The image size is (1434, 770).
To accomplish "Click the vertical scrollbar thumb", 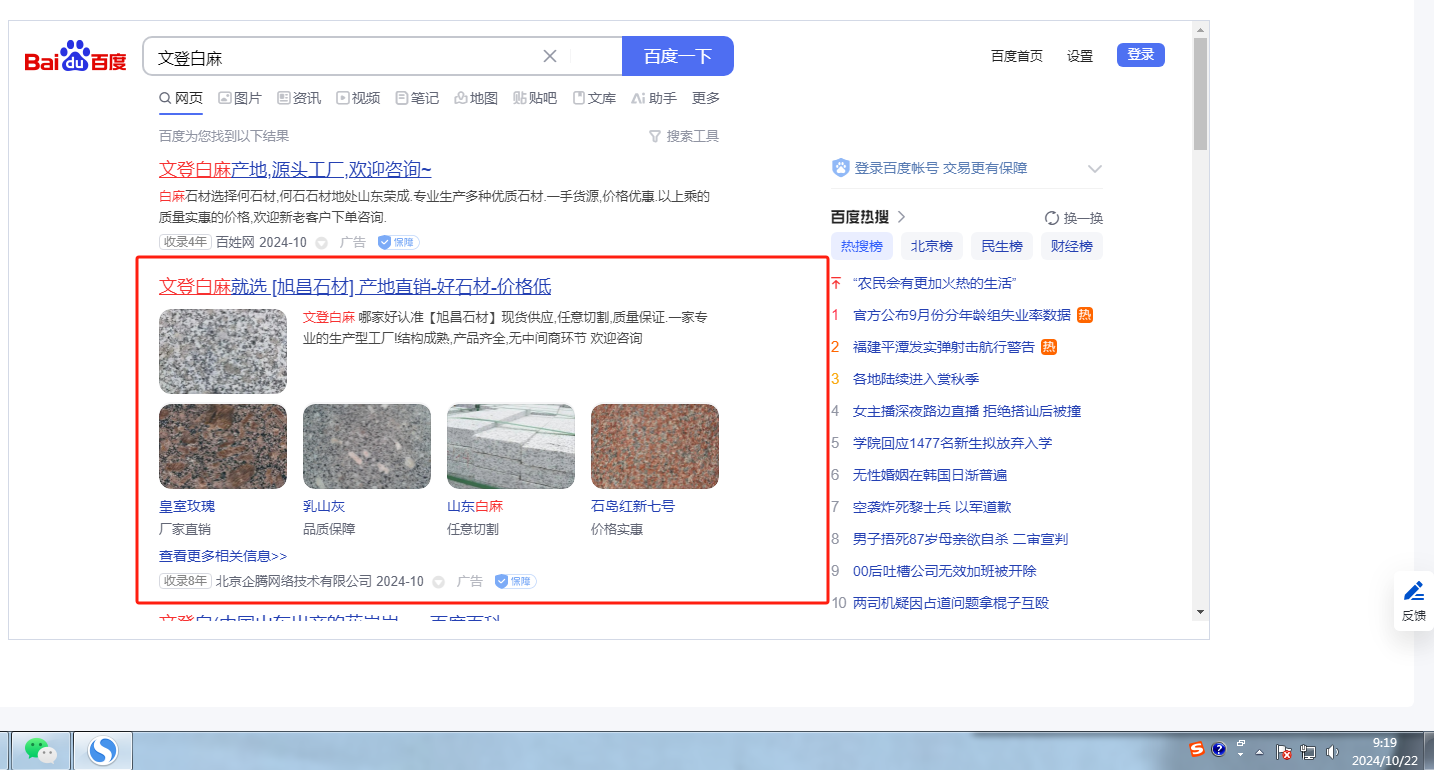I will (x=1200, y=92).
